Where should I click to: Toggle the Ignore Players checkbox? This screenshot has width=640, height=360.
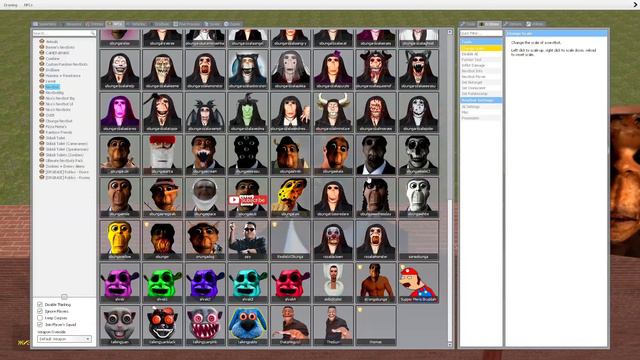[40, 311]
